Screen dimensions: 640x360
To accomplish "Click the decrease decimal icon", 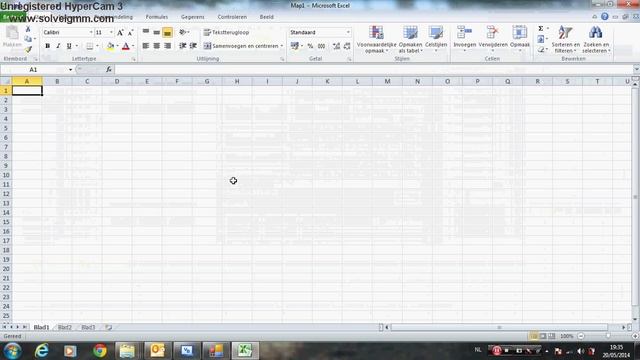I will (347, 46).
